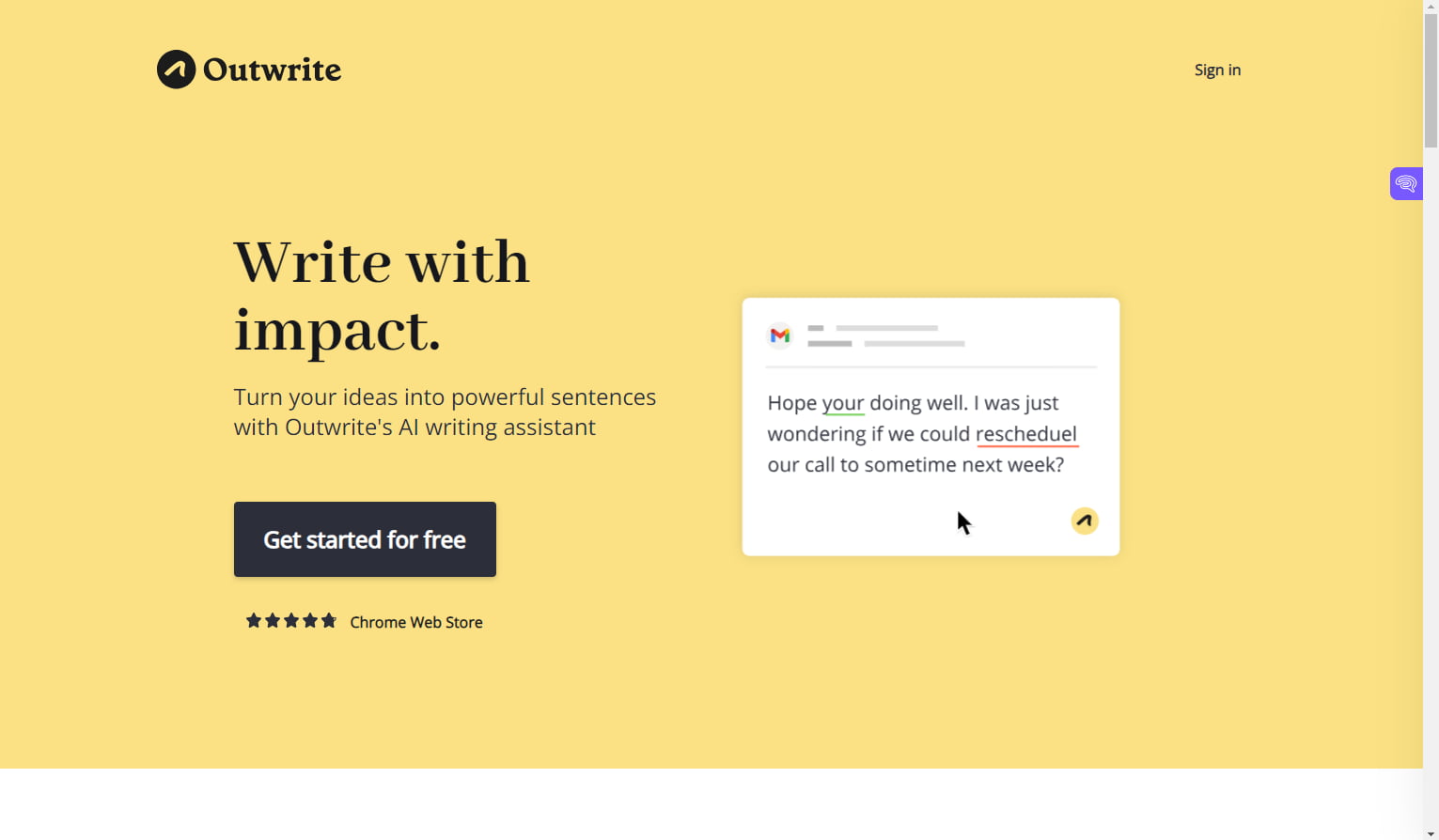Click the 'Write with impact.' headline

(382, 296)
